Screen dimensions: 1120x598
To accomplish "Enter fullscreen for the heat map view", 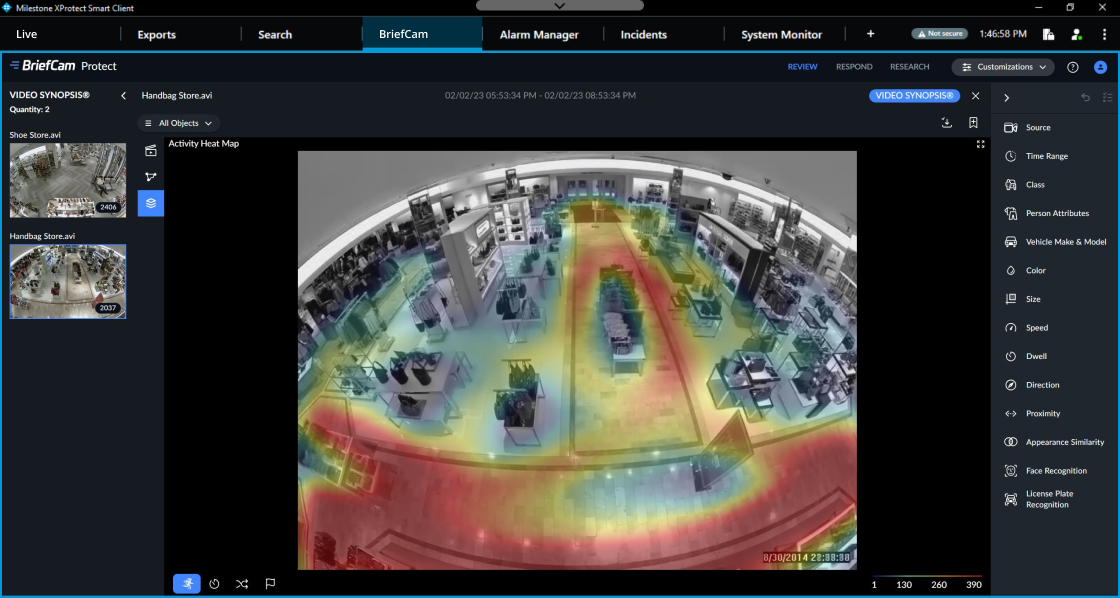I will click(x=980, y=144).
